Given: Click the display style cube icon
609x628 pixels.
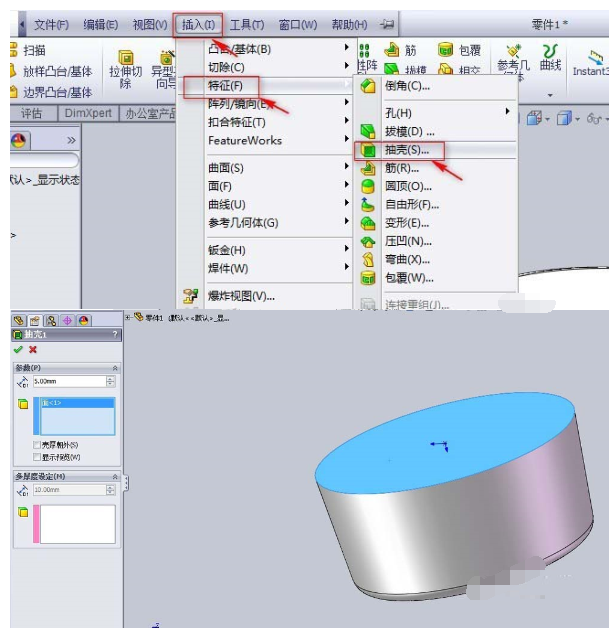Looking at the screenshot, I should tap(564, 119).
